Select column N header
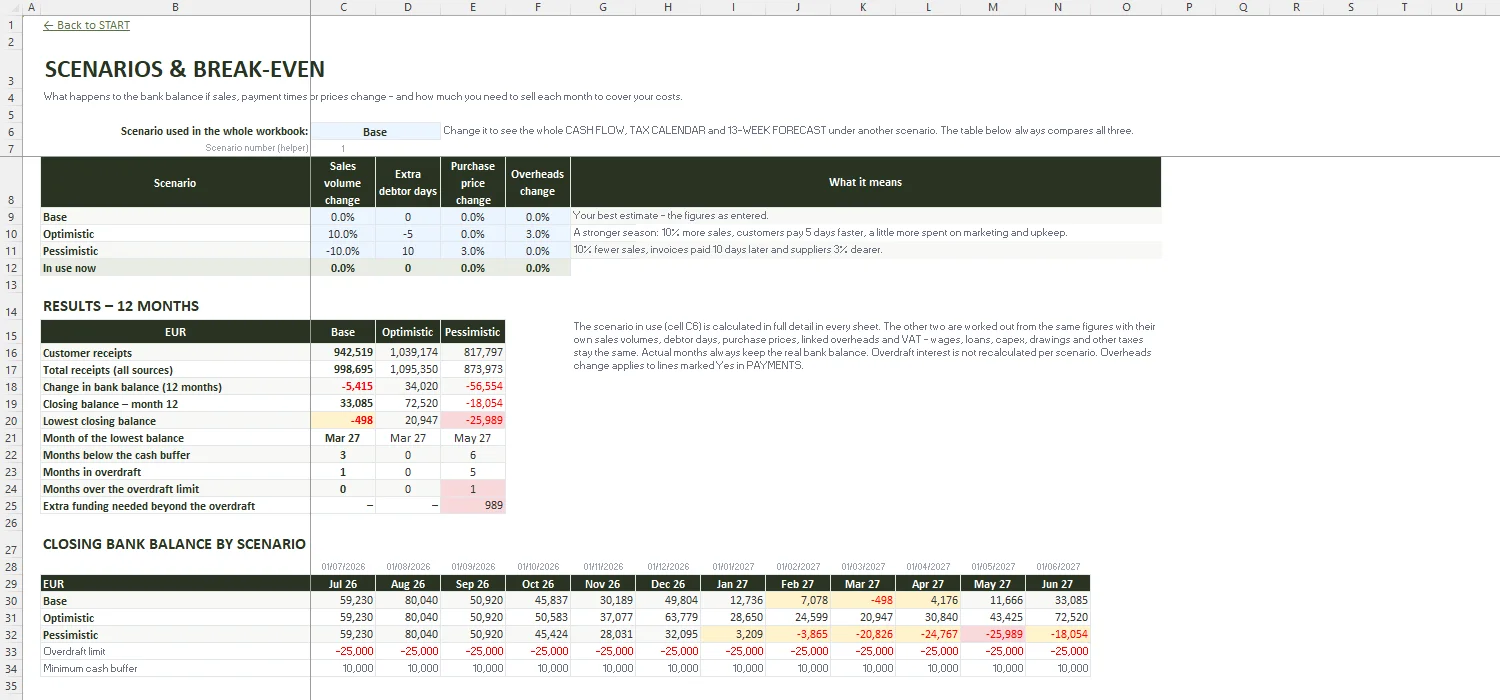This screenshot has width=1500, height=700. (1058, 7)
